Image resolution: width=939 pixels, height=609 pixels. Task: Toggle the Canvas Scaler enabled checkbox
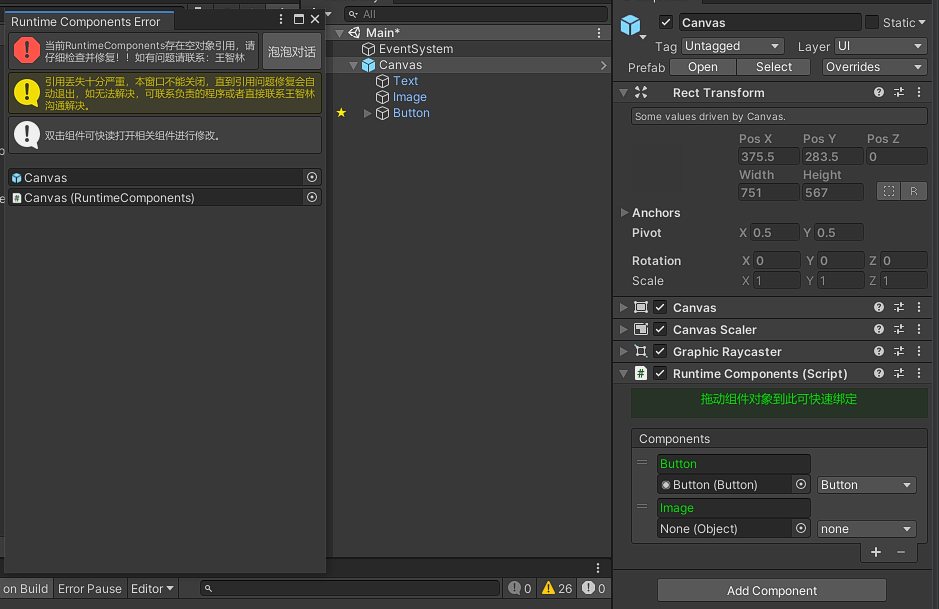click(660, 329)
